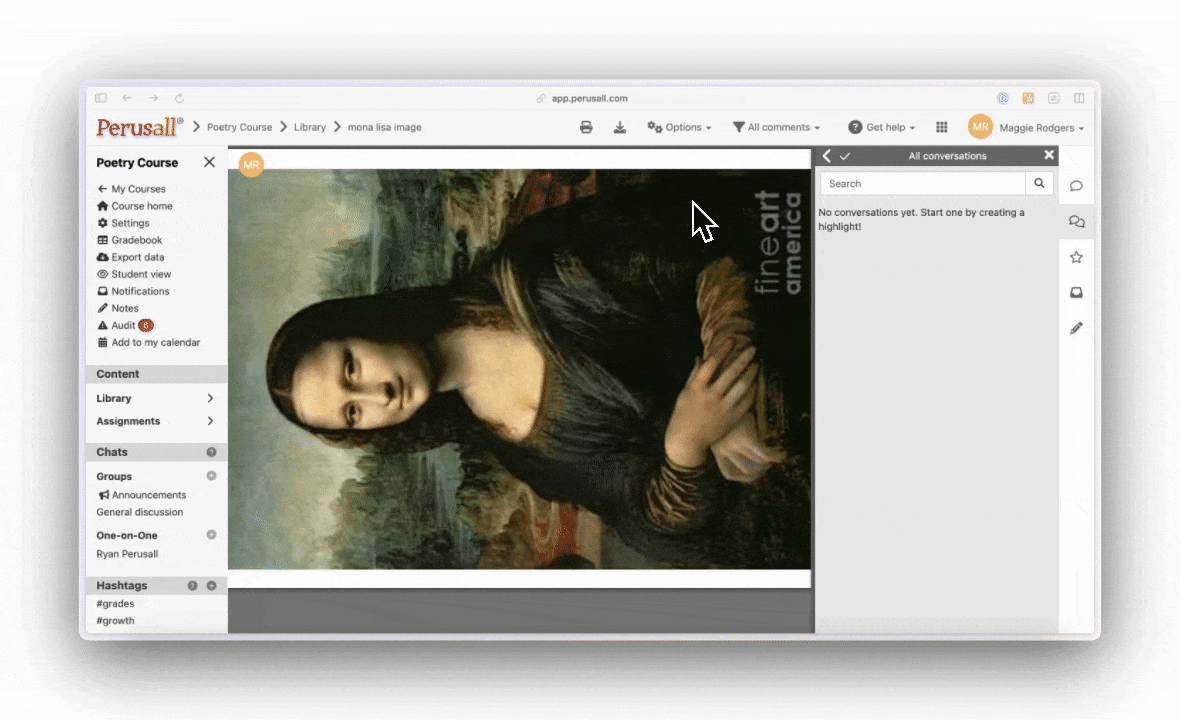The width and height of the screenshot is (1180, 720).
Task: Open the apps grid icon
Action: pyautogui.click(x=941, y=127)
